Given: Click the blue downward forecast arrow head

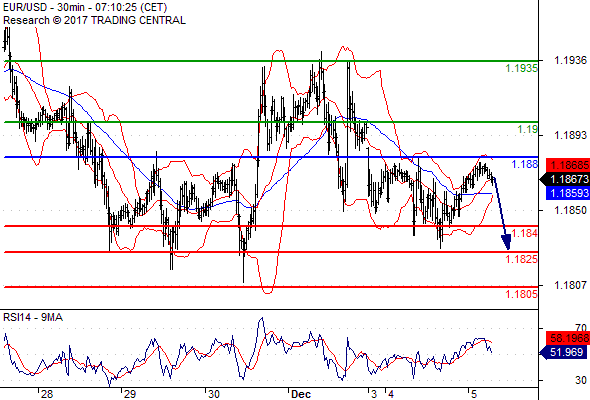Looking at the screenshot, I should click(506, 242).
